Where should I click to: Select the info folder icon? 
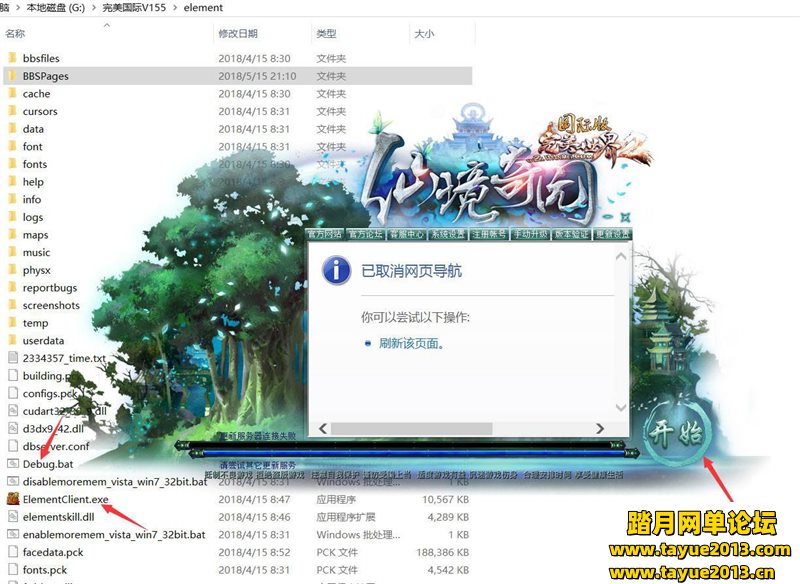[13, 199]
